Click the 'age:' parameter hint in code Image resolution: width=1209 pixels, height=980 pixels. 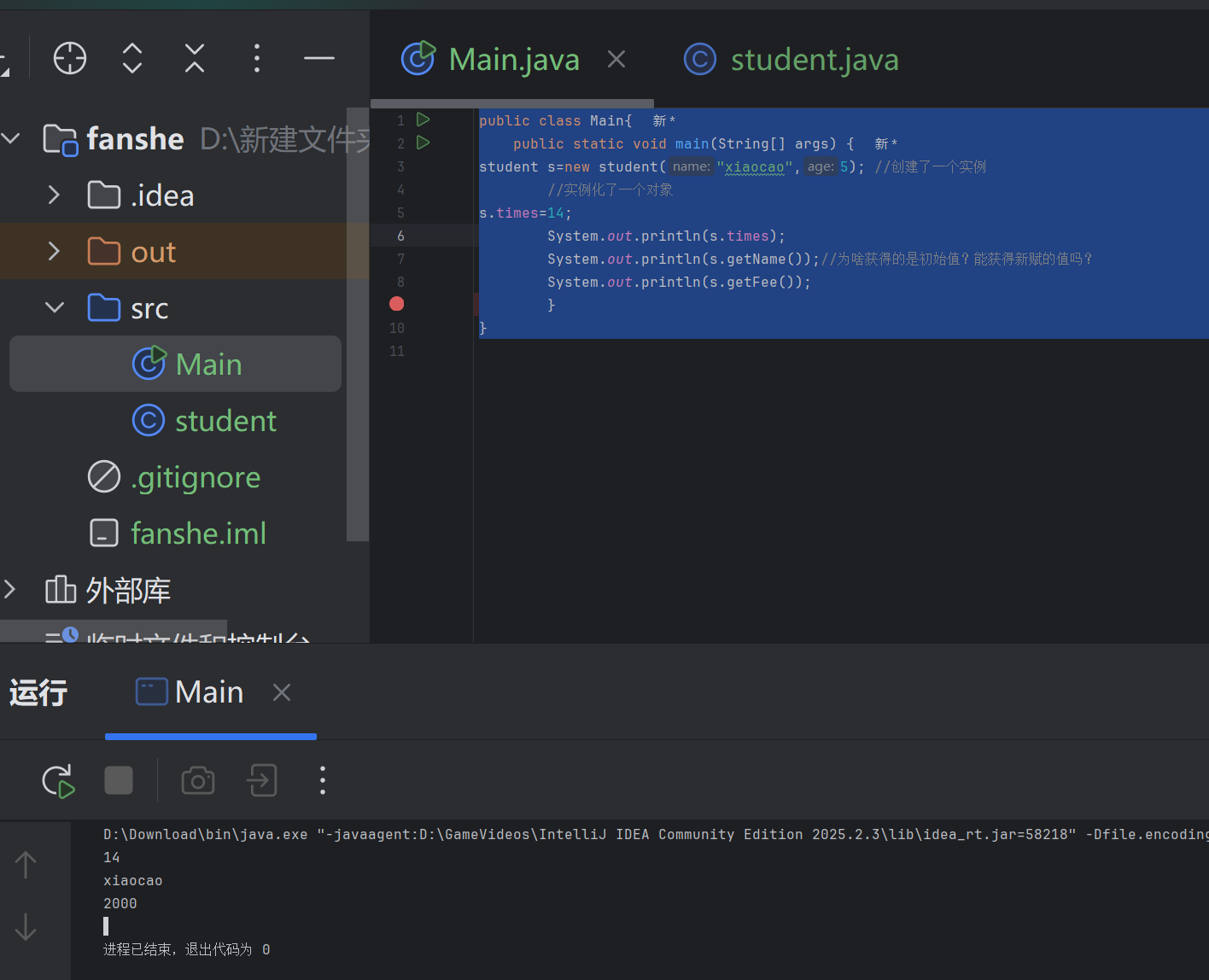821,166
